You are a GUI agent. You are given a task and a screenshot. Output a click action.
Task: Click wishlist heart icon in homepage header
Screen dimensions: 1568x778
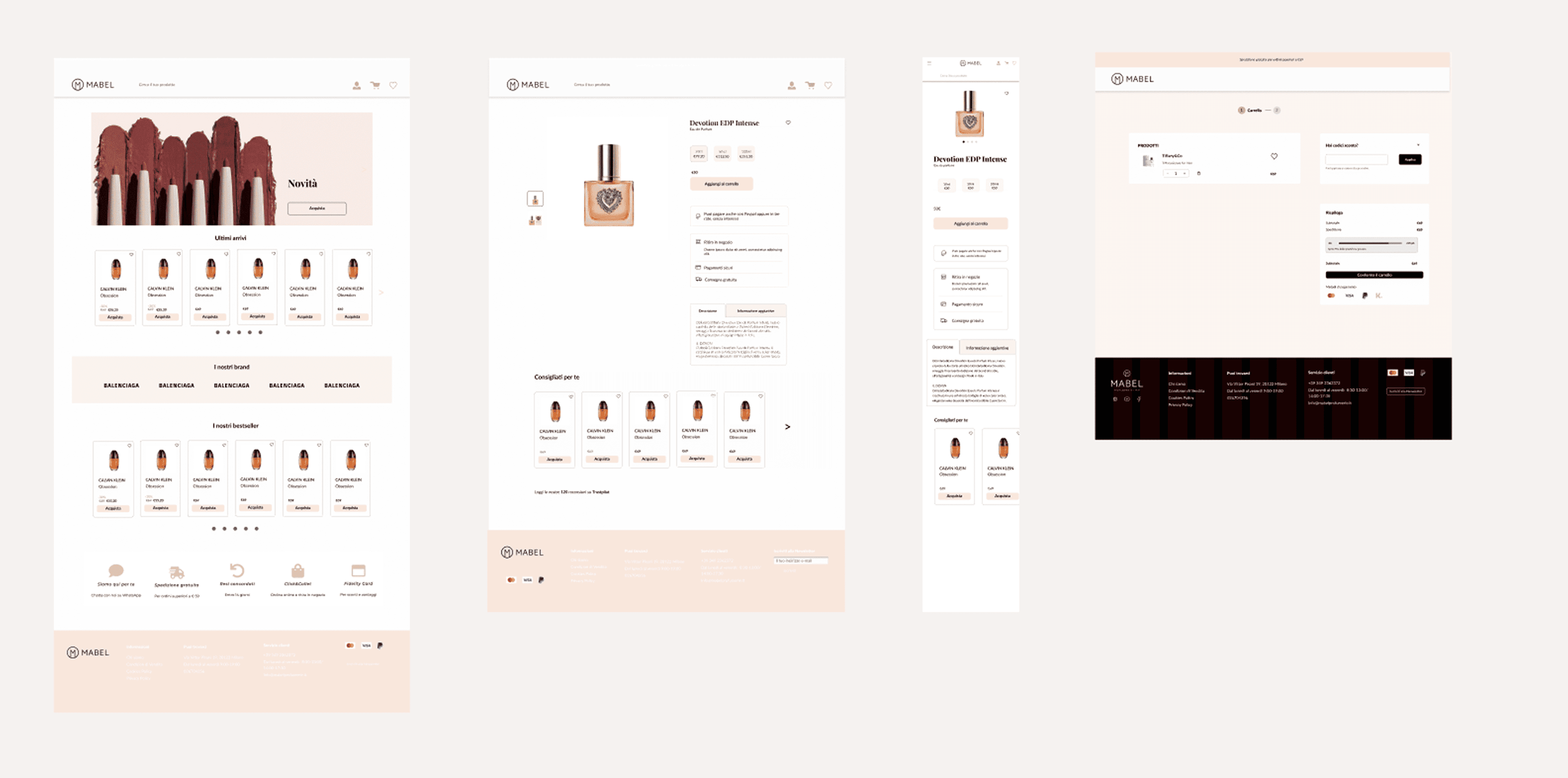coord(393,85)
